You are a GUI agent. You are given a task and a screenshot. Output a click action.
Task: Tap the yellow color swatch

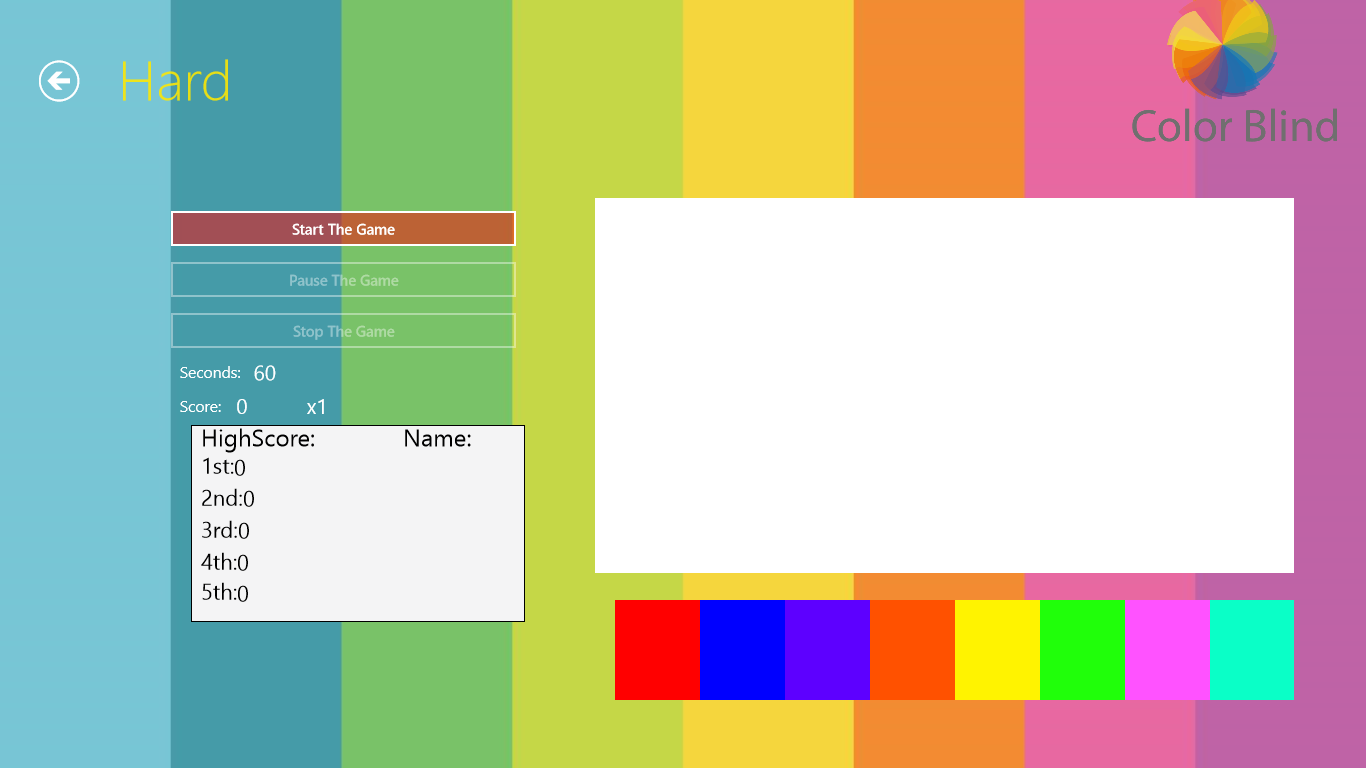point(997,650)
